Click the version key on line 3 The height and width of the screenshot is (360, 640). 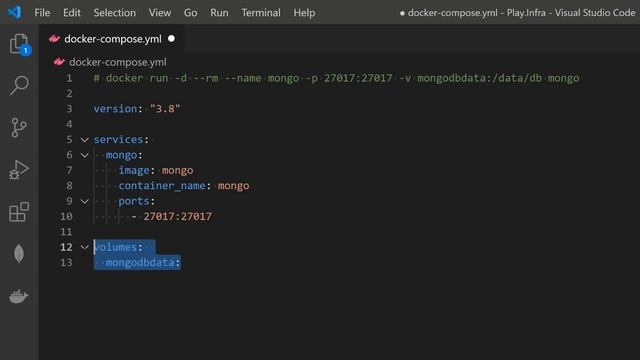[x=116, y=109]
